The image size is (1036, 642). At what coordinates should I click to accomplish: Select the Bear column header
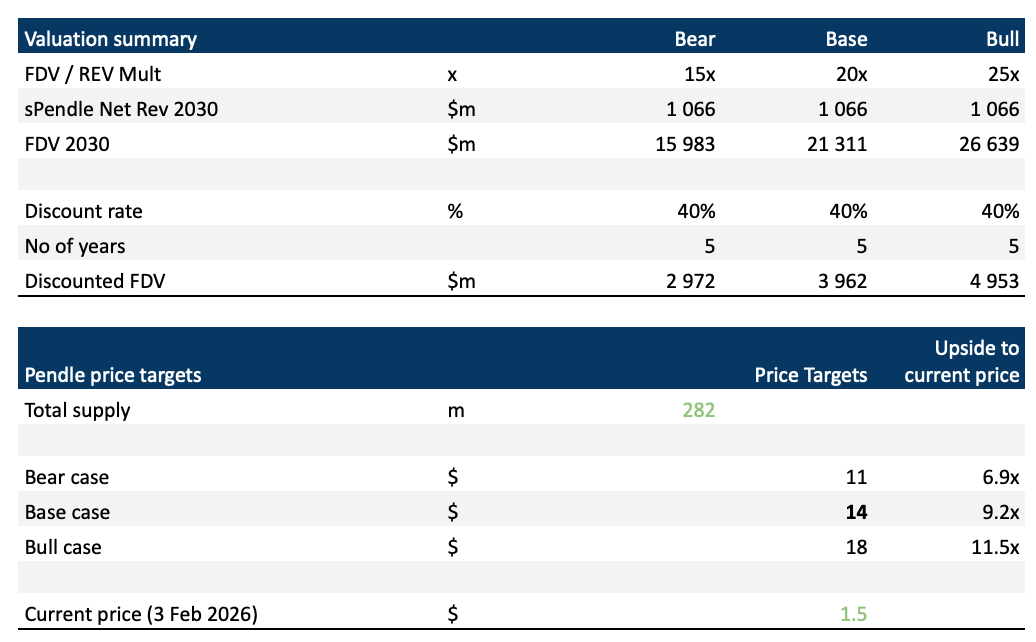pyautogui.click(x=695, y=39)
